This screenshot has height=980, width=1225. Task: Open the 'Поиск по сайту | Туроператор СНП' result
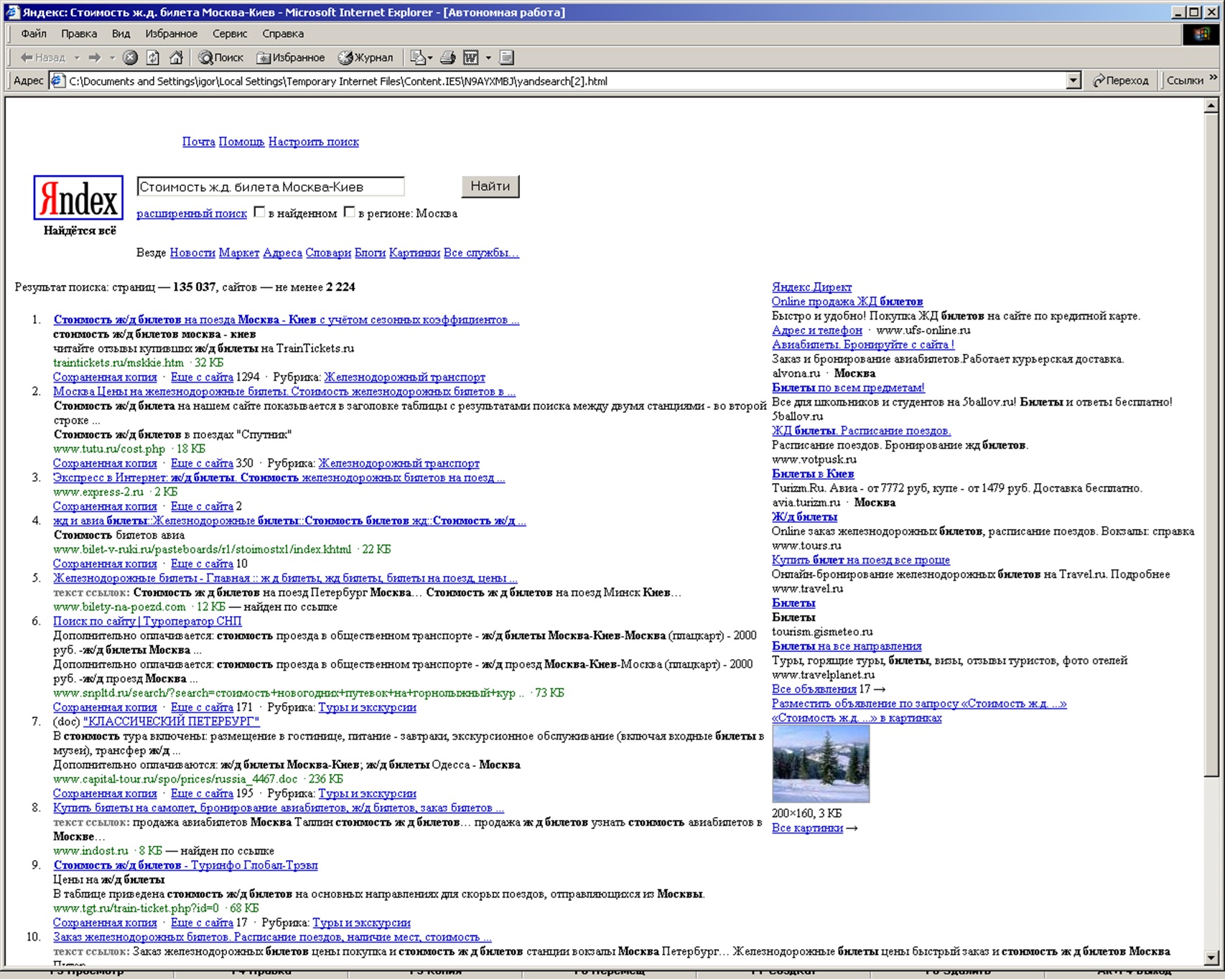tap(147, 622)
